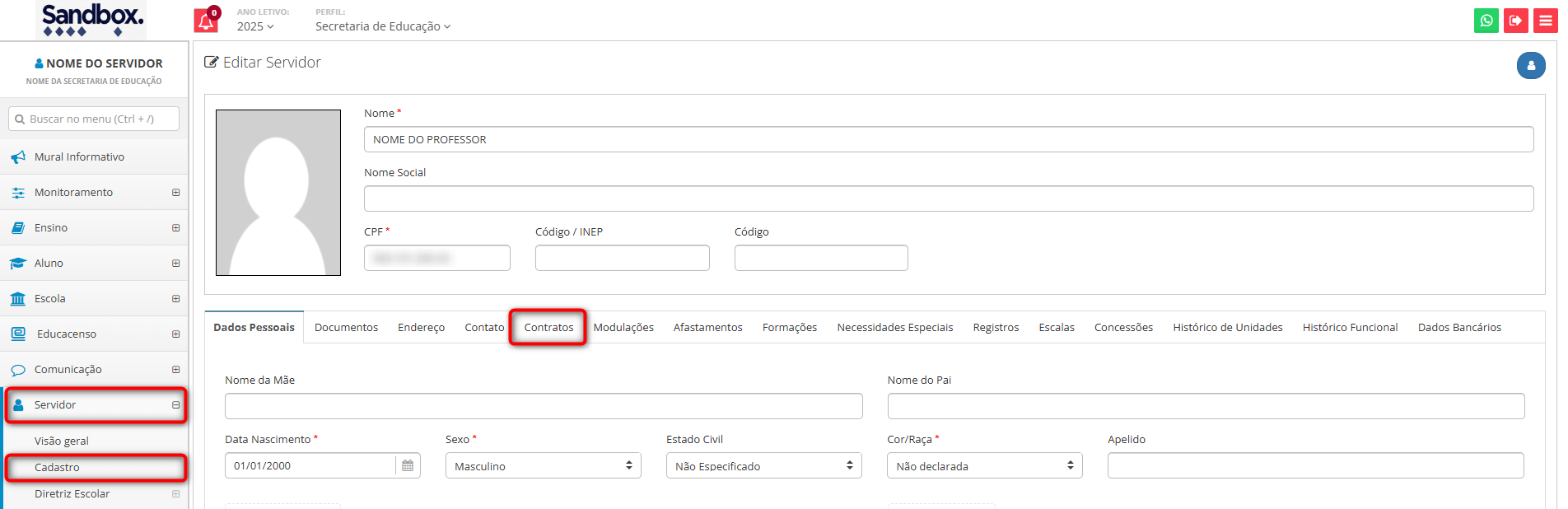The image size is (1568, 509).
Task: Collapse the Servidor menu section
Action: (175, 405)
